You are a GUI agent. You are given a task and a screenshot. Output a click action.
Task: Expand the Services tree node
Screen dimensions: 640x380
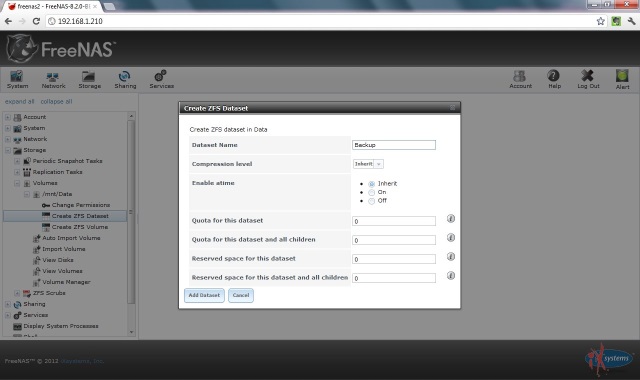8,315
